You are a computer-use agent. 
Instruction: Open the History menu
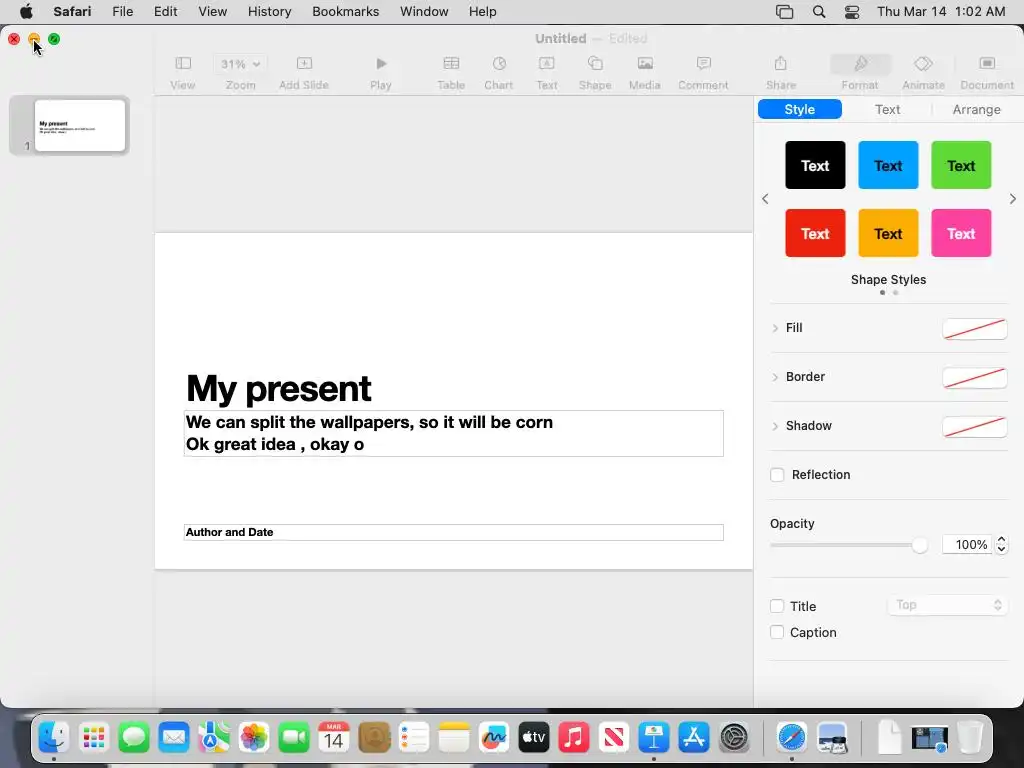[269, 12]
